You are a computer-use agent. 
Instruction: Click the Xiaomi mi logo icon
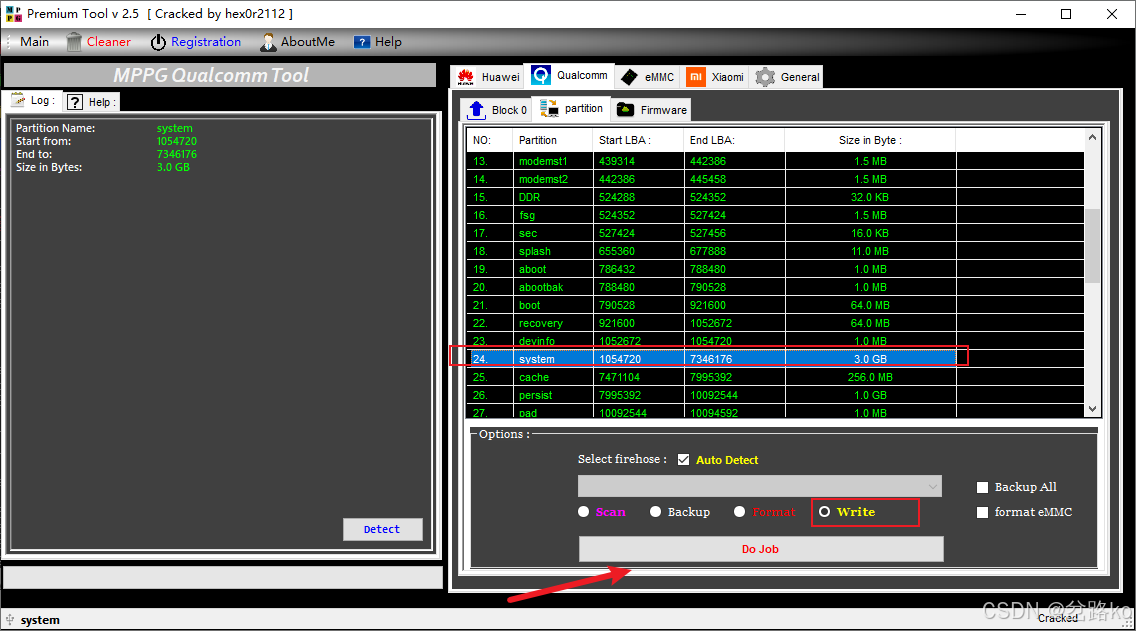696,77
